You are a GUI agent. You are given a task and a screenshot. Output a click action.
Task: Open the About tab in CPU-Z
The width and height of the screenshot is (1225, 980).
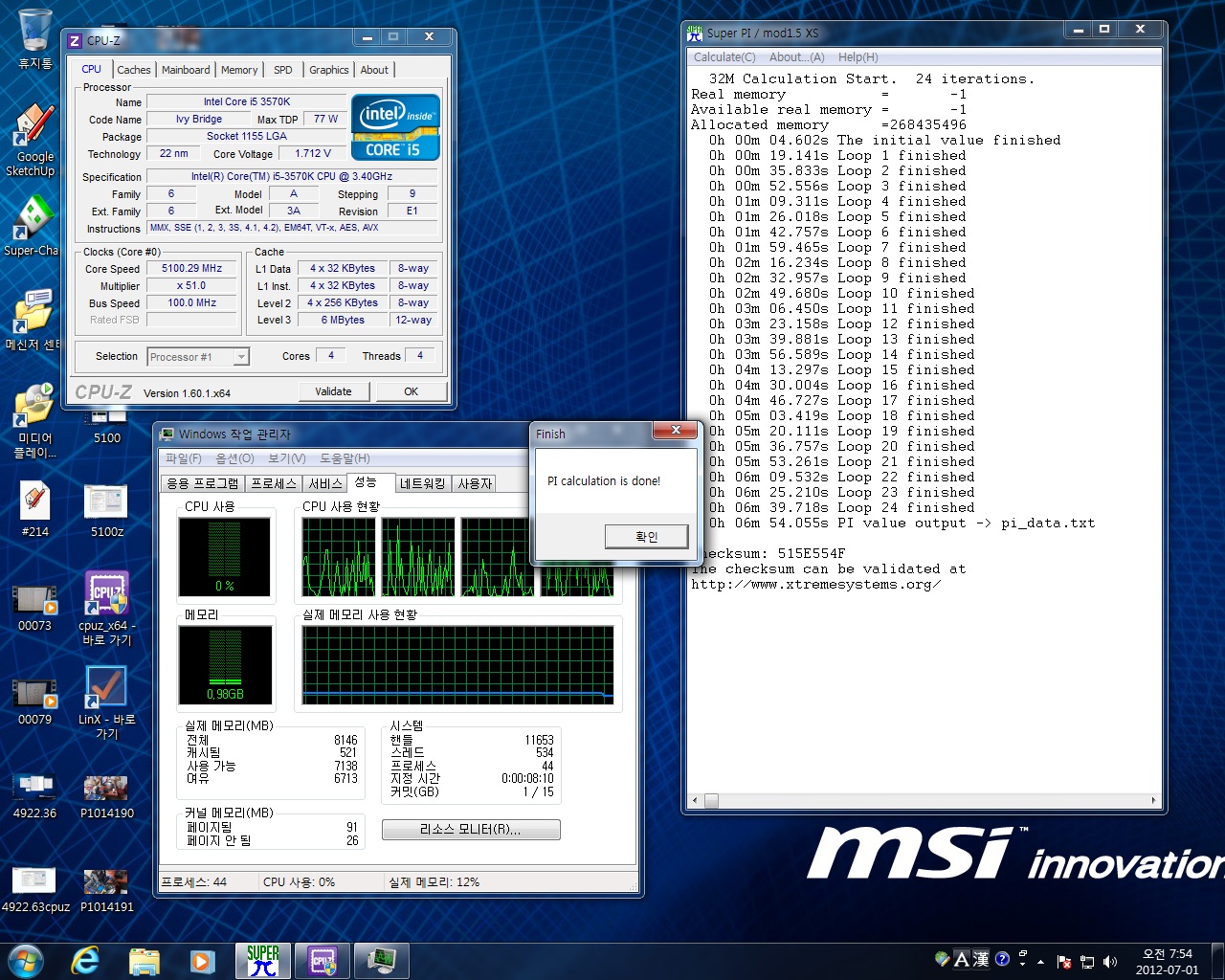(374, 70)
